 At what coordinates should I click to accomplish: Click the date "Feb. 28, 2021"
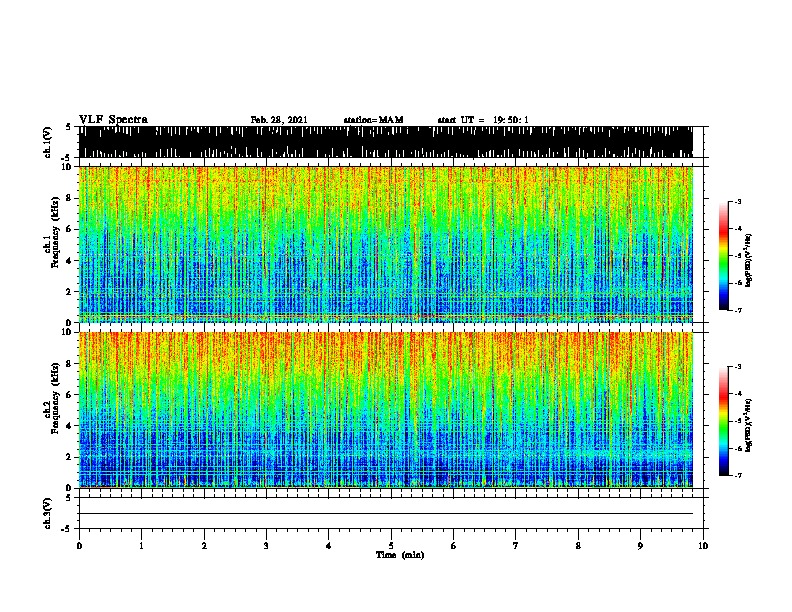pos(279,120)
